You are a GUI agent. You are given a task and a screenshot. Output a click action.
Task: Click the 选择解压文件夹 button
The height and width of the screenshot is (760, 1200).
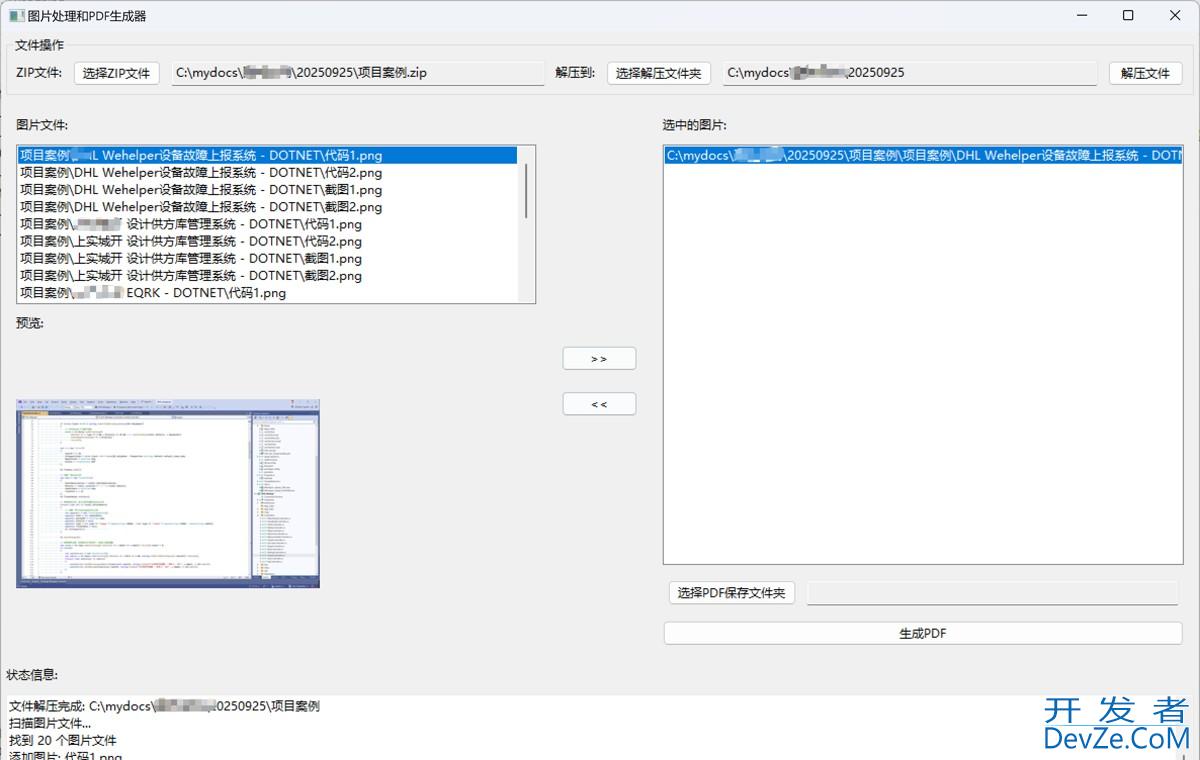[x=658, y=73]
